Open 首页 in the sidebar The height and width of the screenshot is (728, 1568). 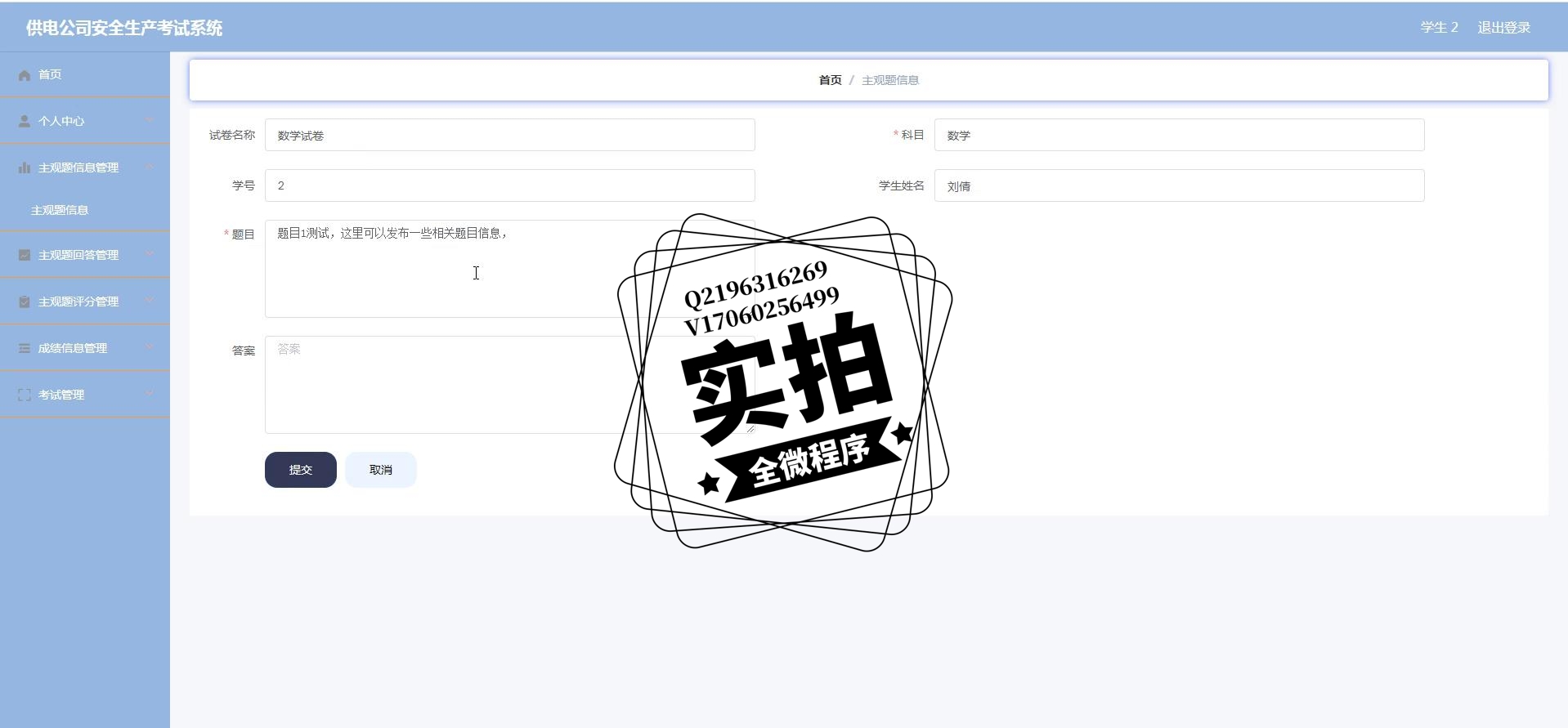click(x=85, y=74)
